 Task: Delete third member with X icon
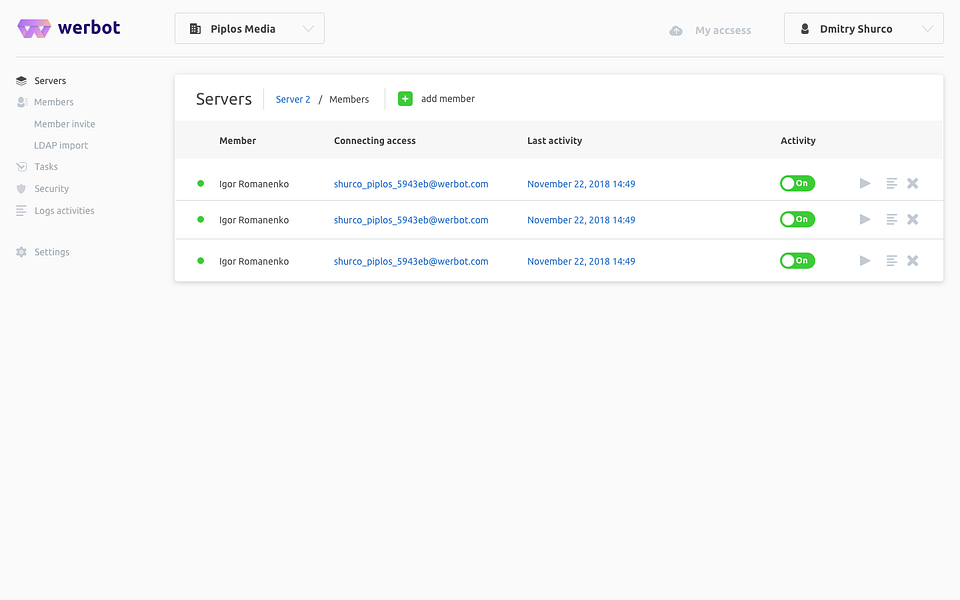[912, 261]
